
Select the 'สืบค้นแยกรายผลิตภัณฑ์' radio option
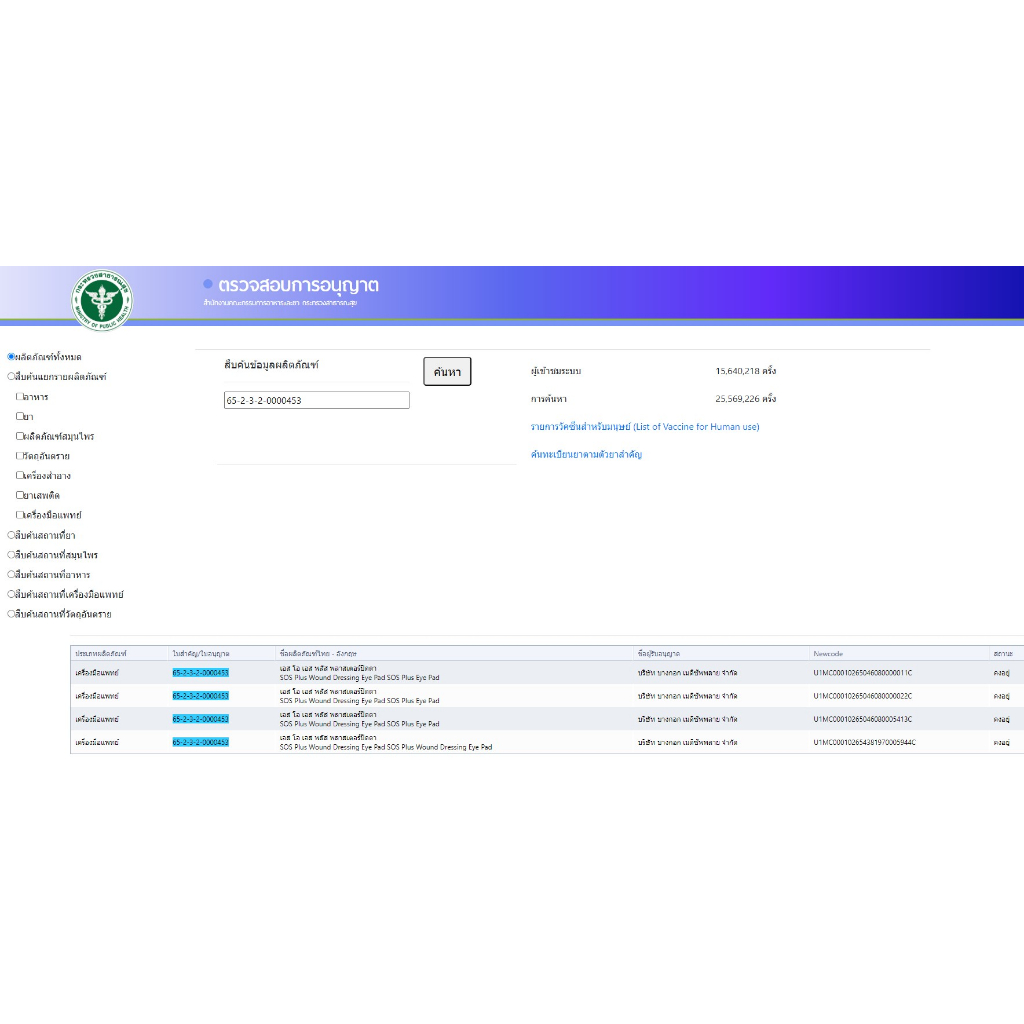click(11, 376)
